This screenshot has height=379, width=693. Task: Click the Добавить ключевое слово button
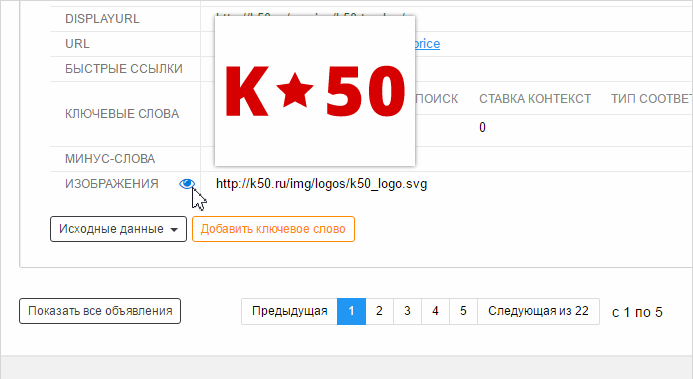point(273,229)
